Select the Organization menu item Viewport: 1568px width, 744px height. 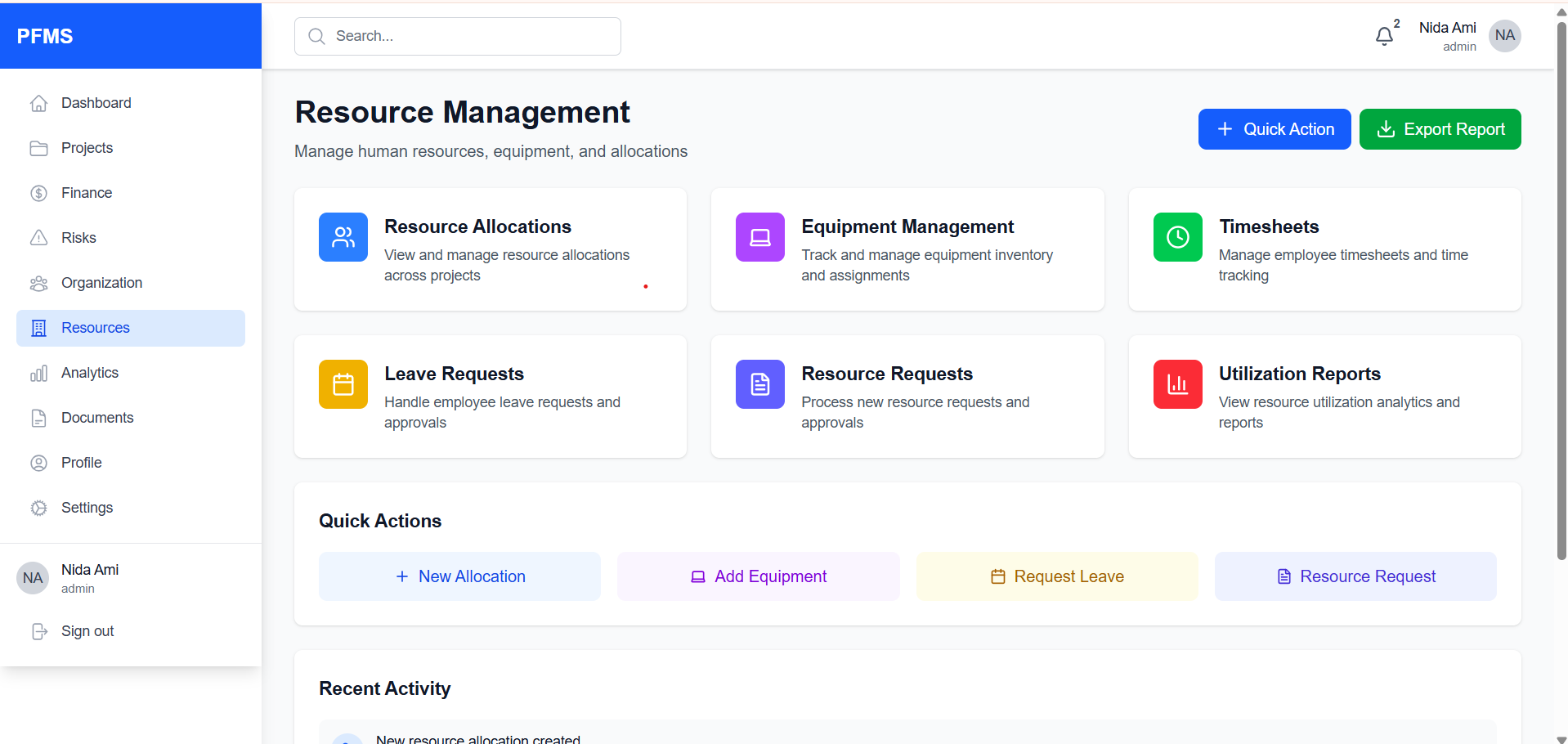(101, 282)
